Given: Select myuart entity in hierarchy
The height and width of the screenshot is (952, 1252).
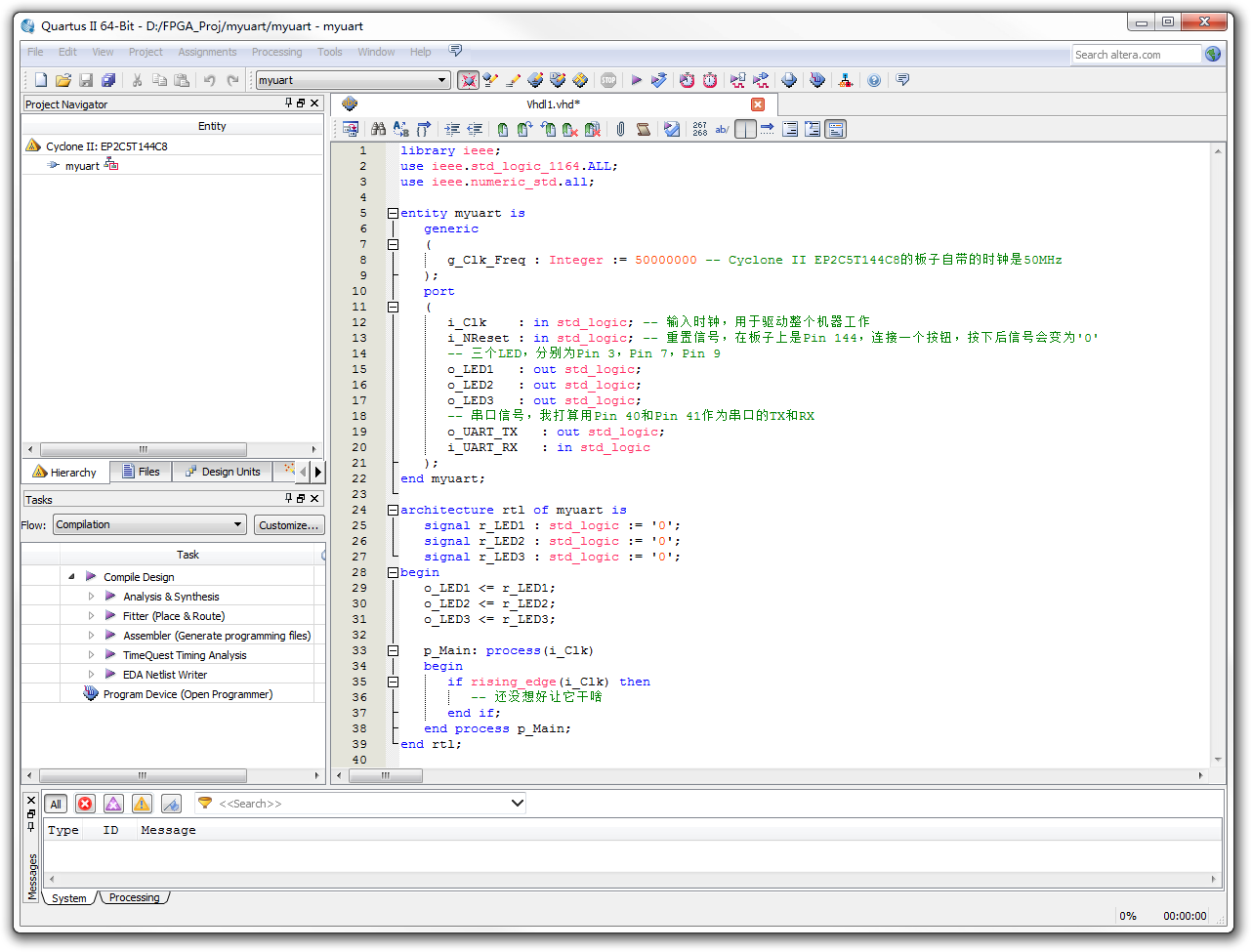Looking at the screenshot, I should pos(83,166).
